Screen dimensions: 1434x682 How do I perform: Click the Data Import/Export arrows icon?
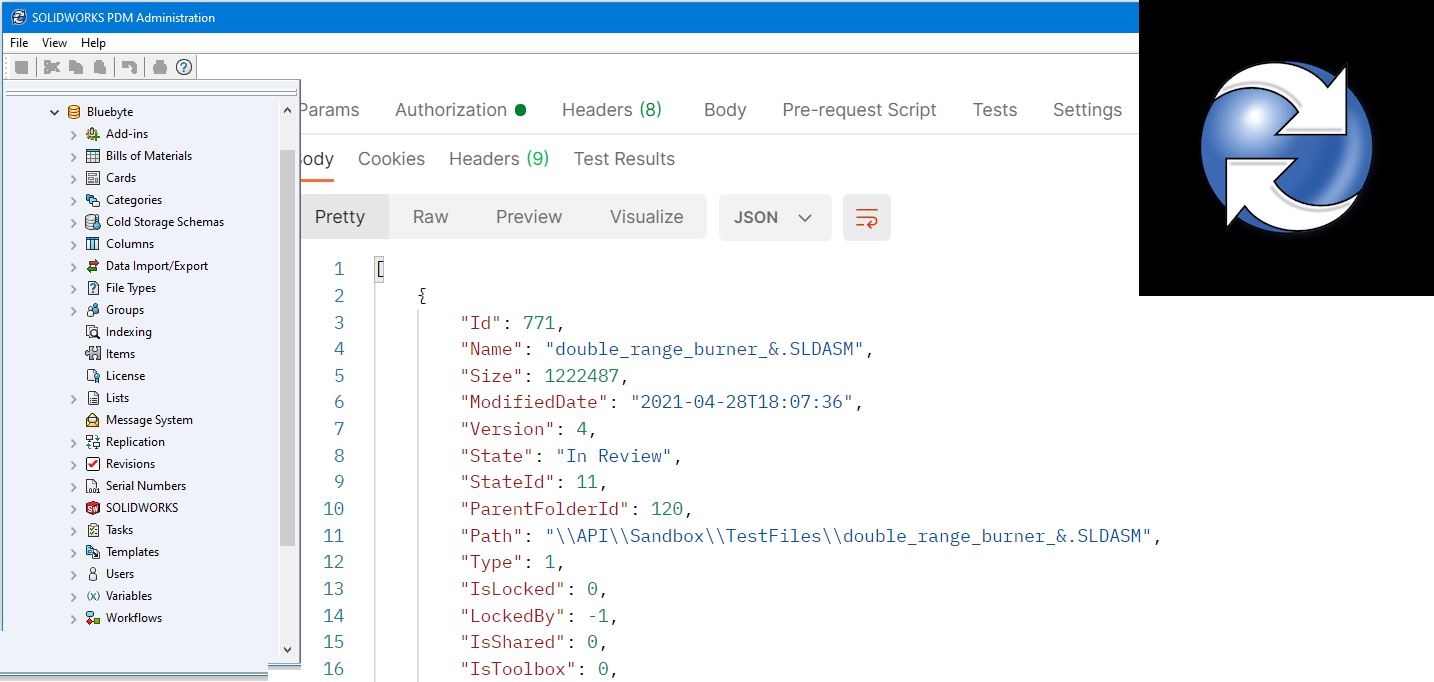point(93,266)
